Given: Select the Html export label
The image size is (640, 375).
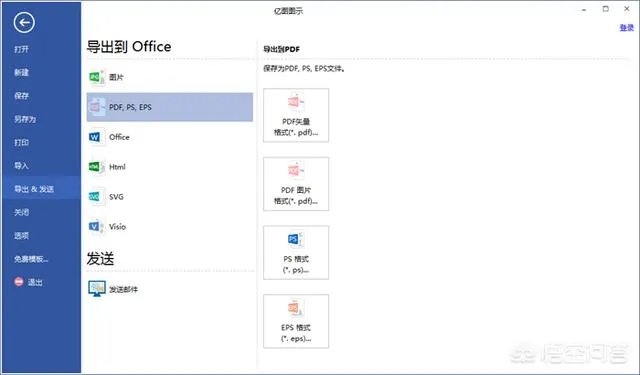Looking at the screenshot, I should [117, 167].
